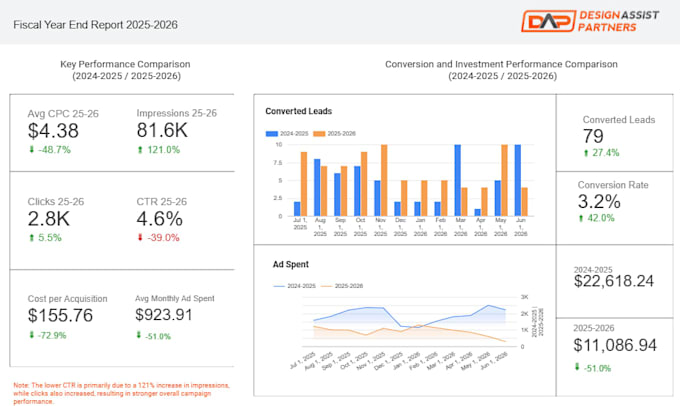
Task: Click the 2024-2025 spend $22,618.24
Action: 614,281
